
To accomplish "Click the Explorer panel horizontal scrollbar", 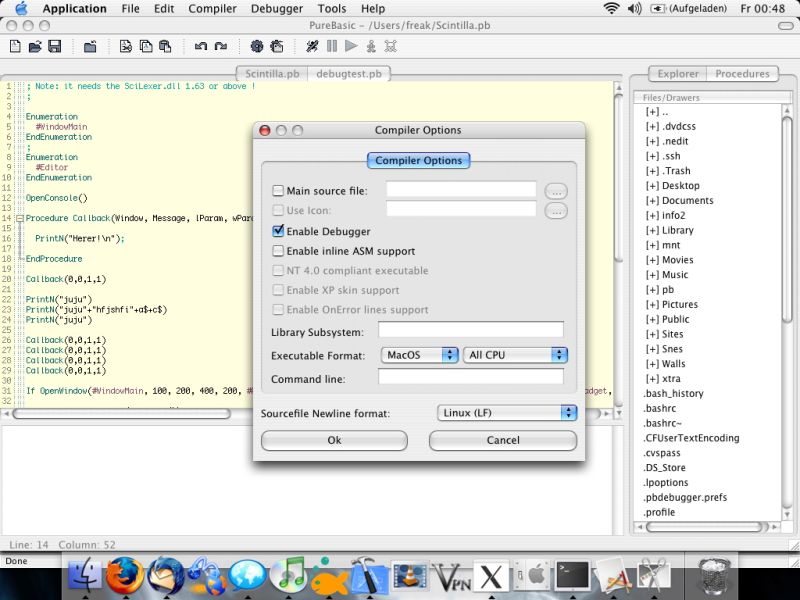I will 707,527.
